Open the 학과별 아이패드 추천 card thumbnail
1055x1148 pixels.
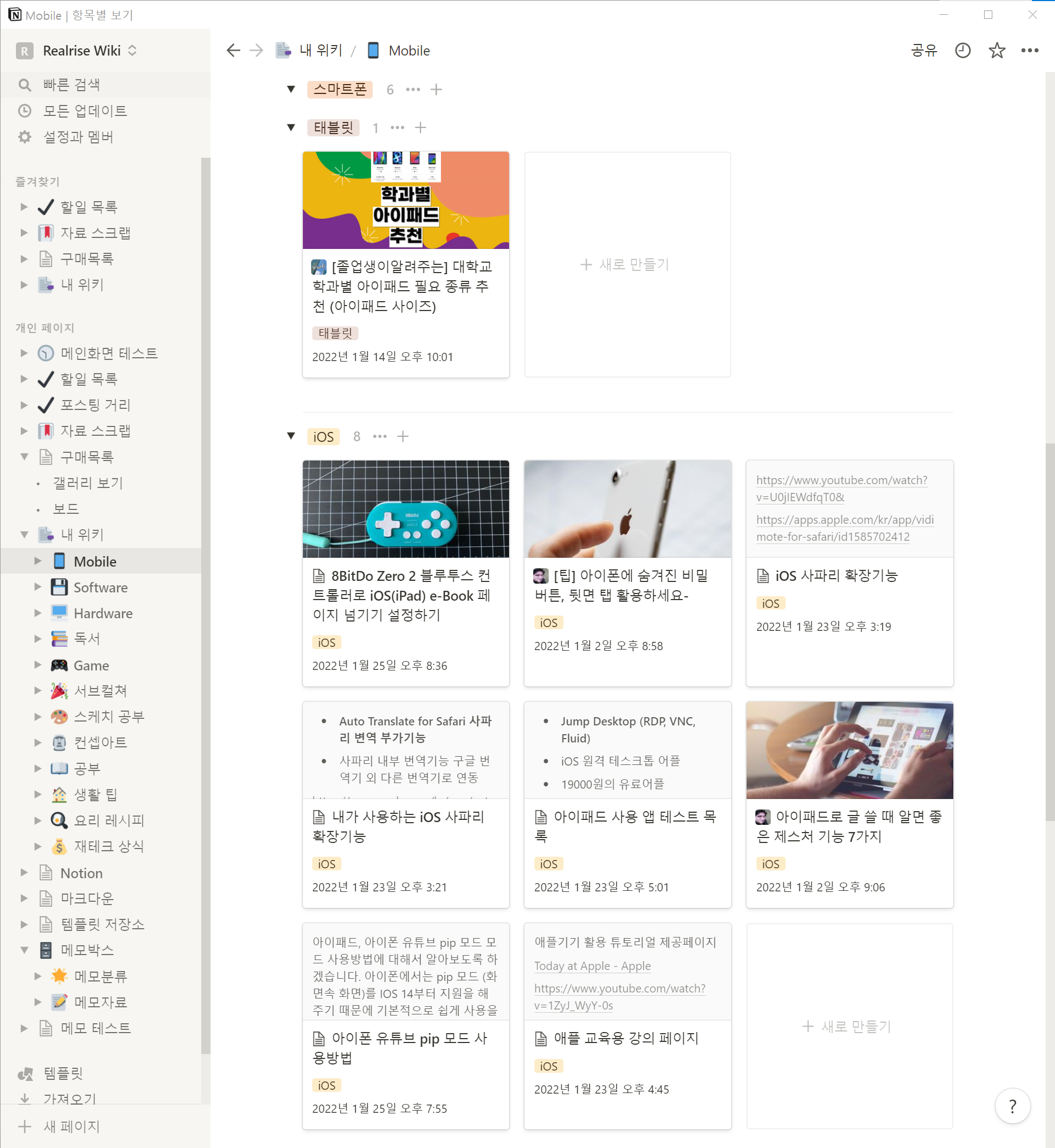pos(405,200)
